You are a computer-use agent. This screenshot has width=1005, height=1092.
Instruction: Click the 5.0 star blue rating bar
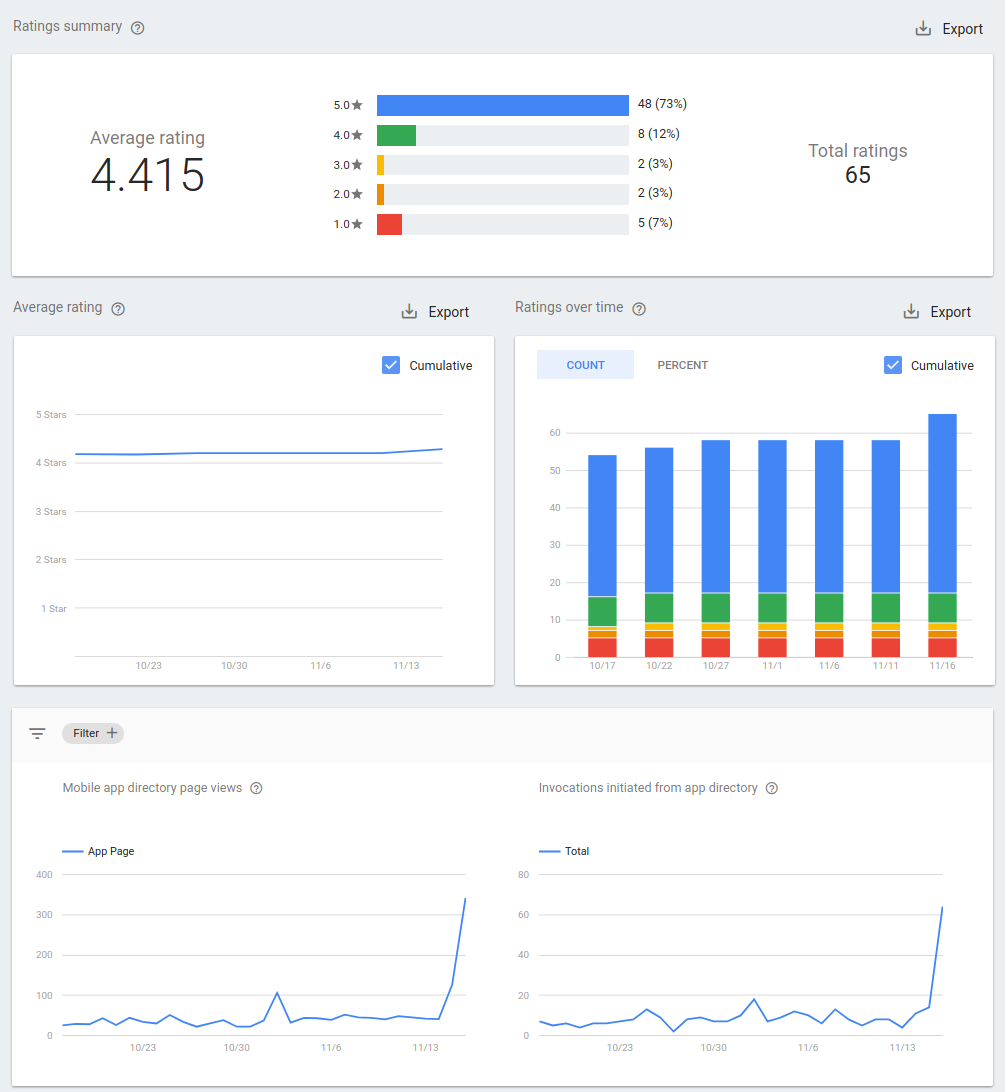(x=502, y=105)
